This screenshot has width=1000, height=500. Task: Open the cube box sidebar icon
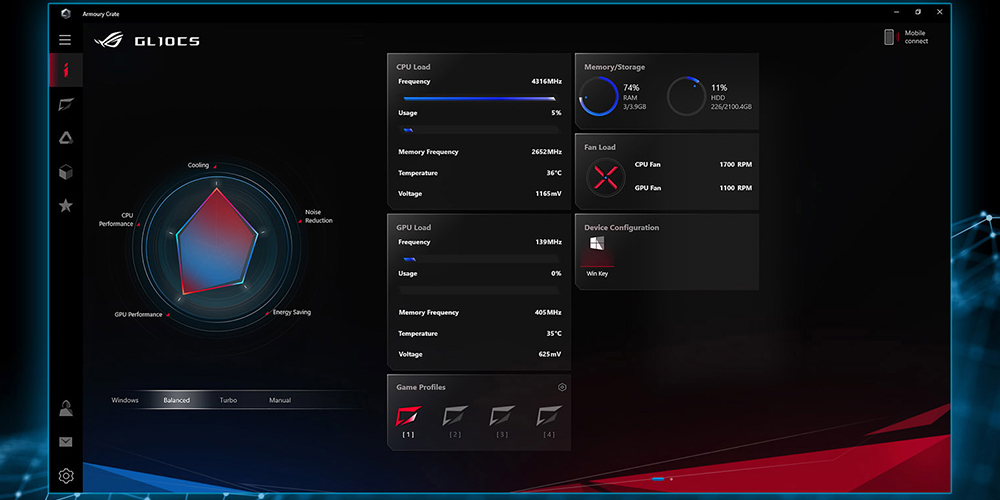coord(66,172)
